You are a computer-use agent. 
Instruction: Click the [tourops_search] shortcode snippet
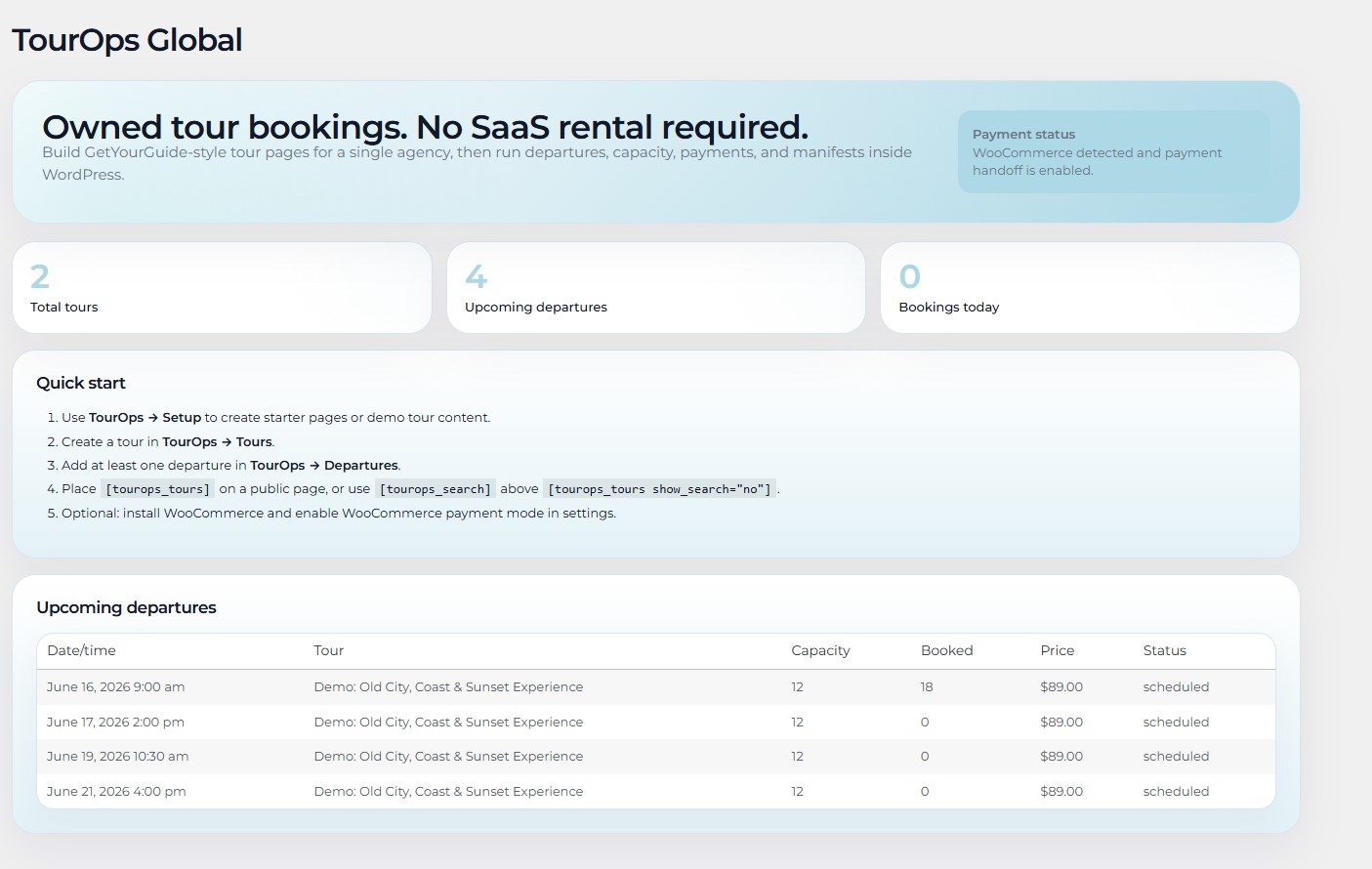click(436, 489)
